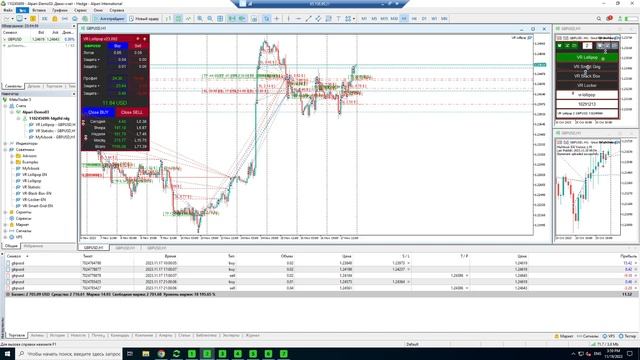The height and width of the screenshot is (360, 640).
Task: Collapse the Советники tree node
Action: (5, 149)
